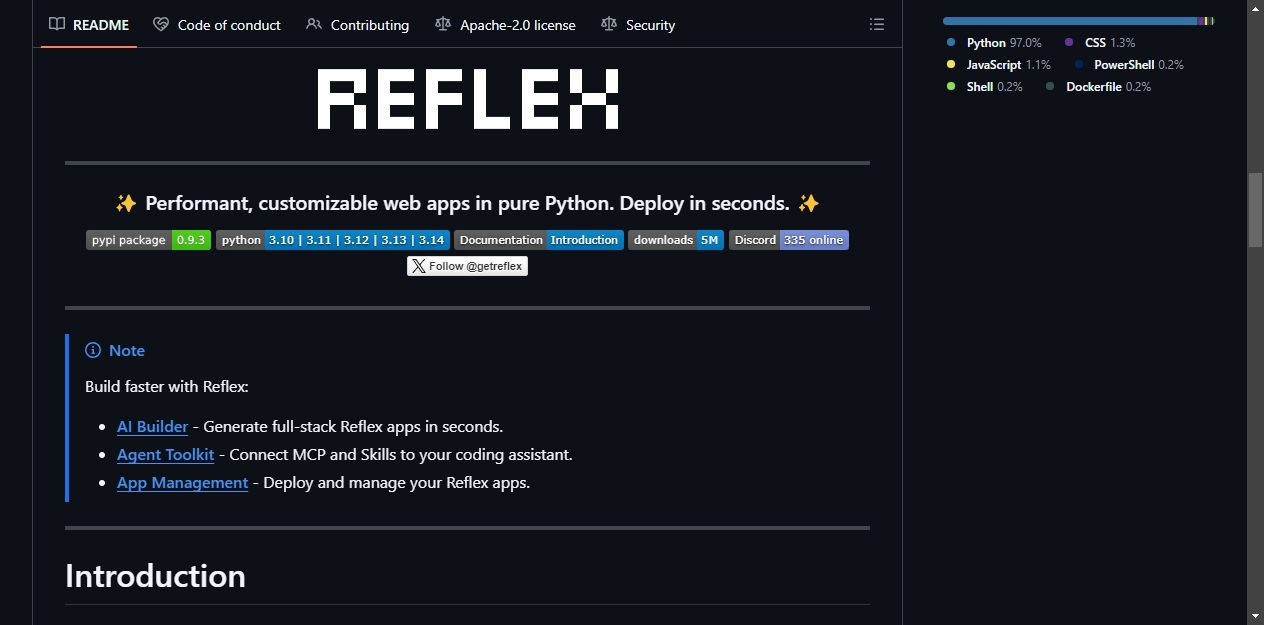Click the Follow @getreflex button
Image resolution: width=1264 pixels, height=625 pixels.
[467, 266]
